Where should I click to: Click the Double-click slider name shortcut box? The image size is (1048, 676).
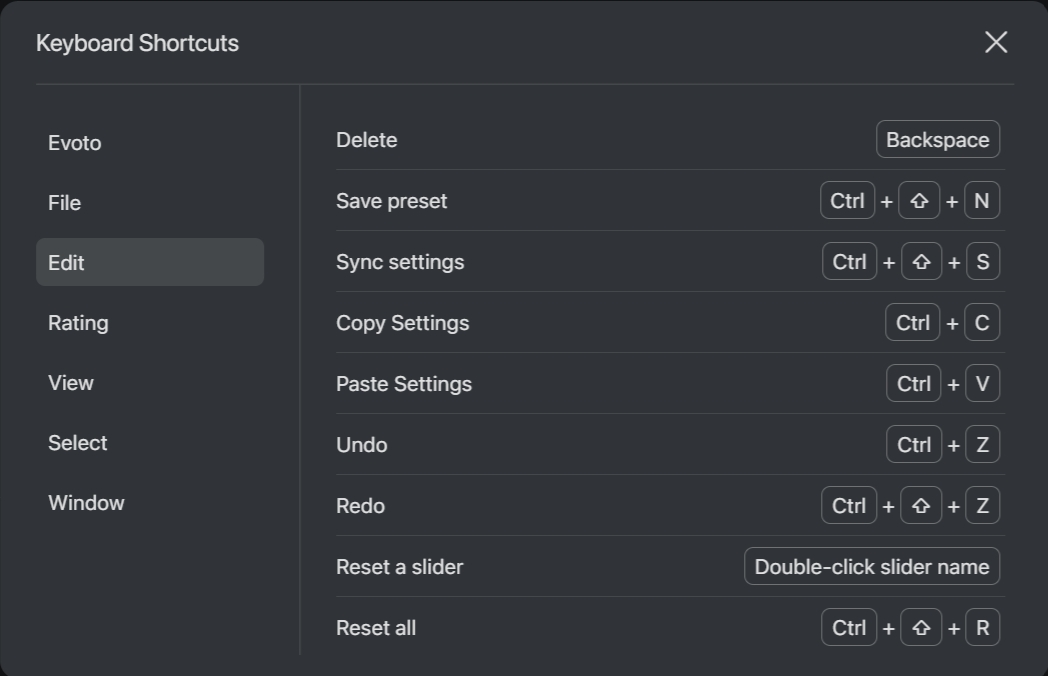pos(871,567)
